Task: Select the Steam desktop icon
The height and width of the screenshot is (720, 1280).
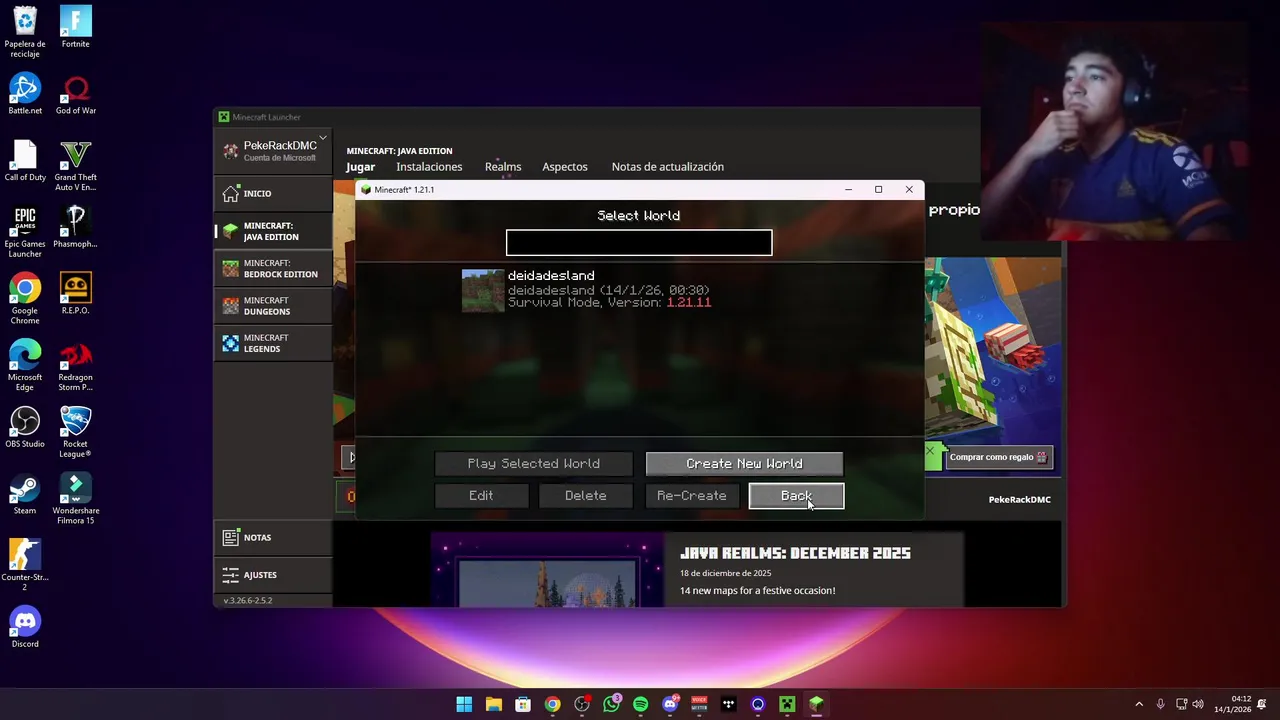Action: (25, 494)
